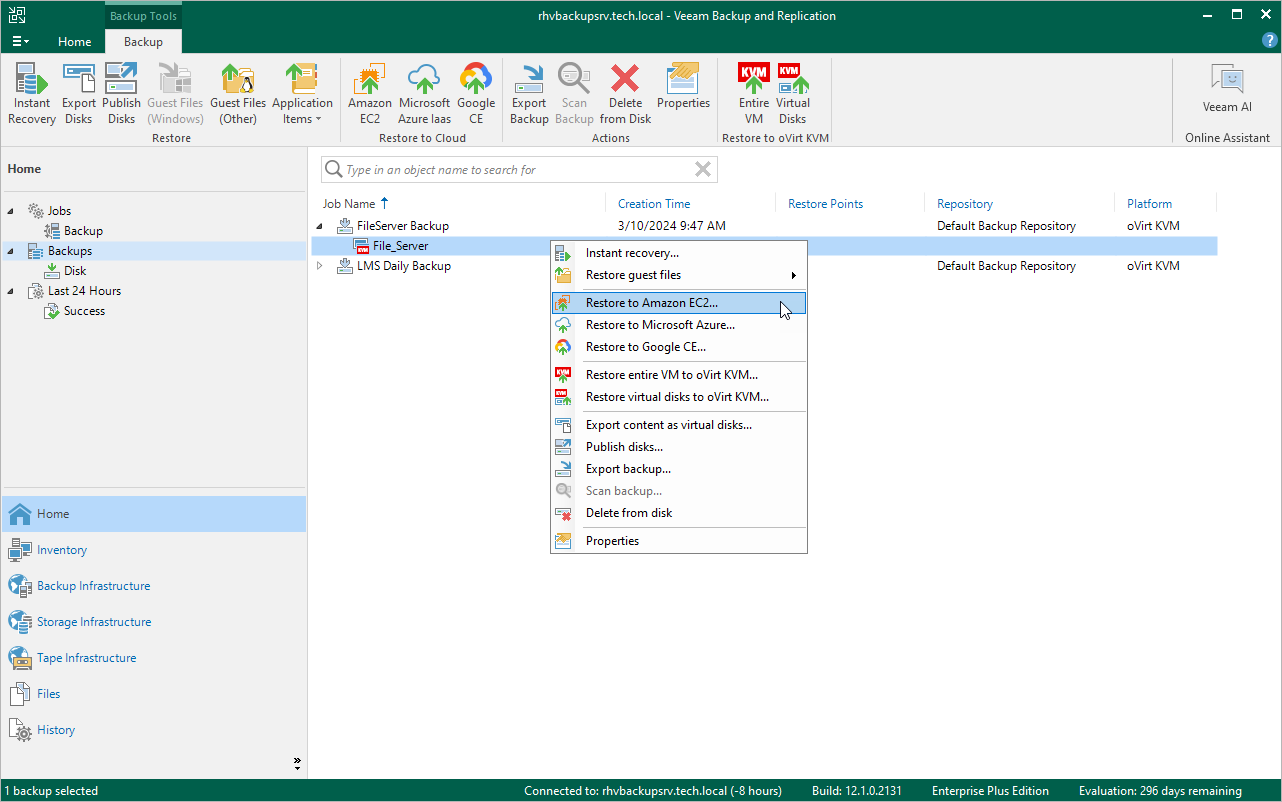Go to Backup Infrastructure view
1282x802 pixels.
pos(154,586)
